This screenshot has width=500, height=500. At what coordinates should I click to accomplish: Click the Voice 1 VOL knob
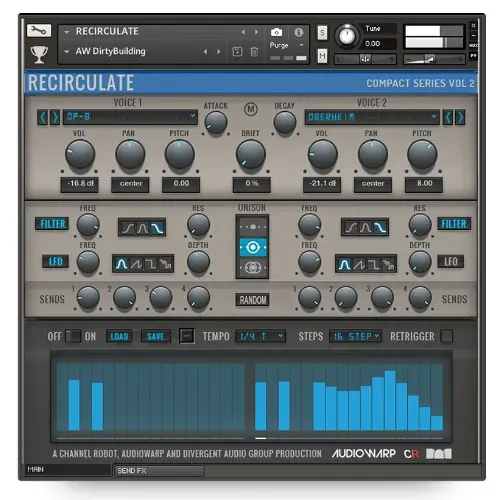coord(80,155)
